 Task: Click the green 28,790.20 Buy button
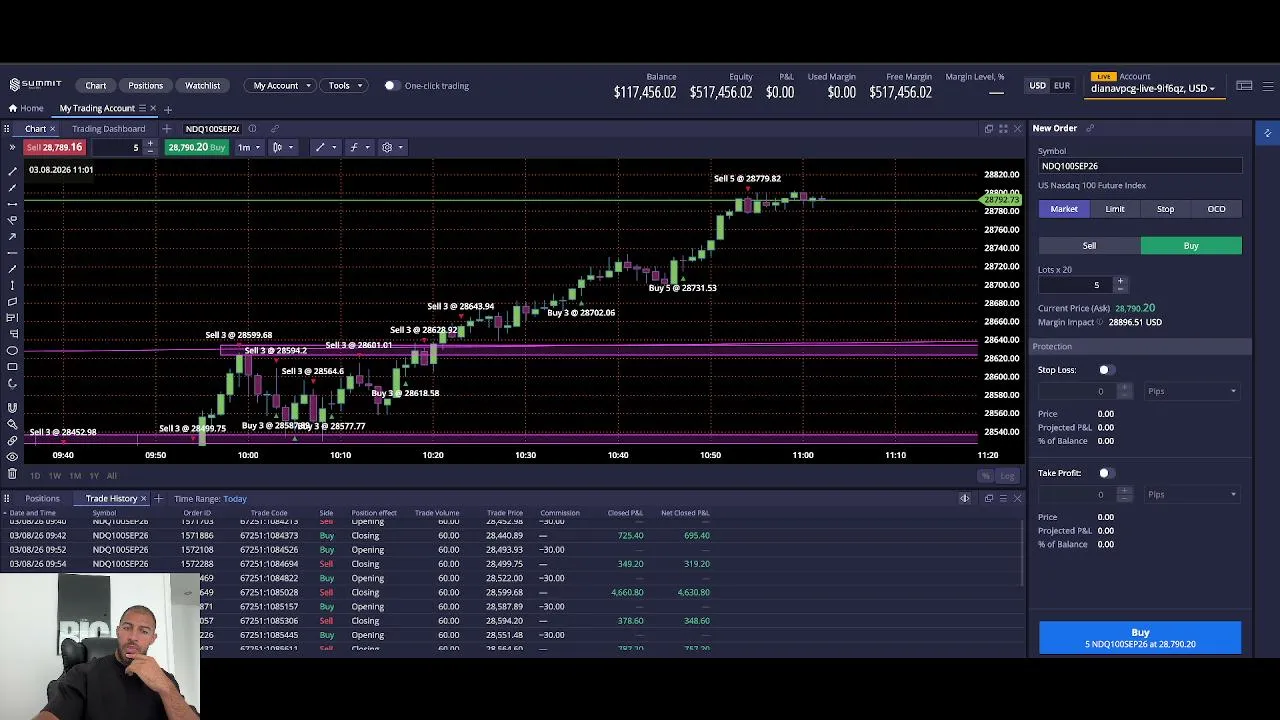pos(197,147)
